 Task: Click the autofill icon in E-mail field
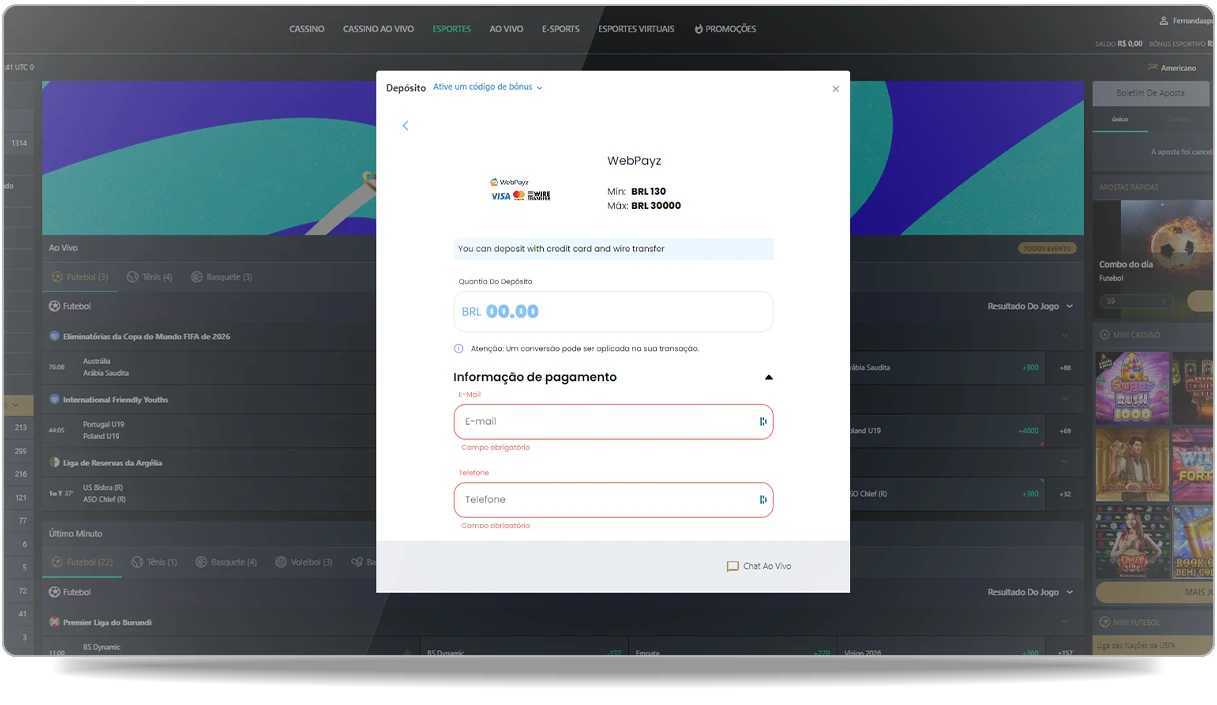point(762,422)
